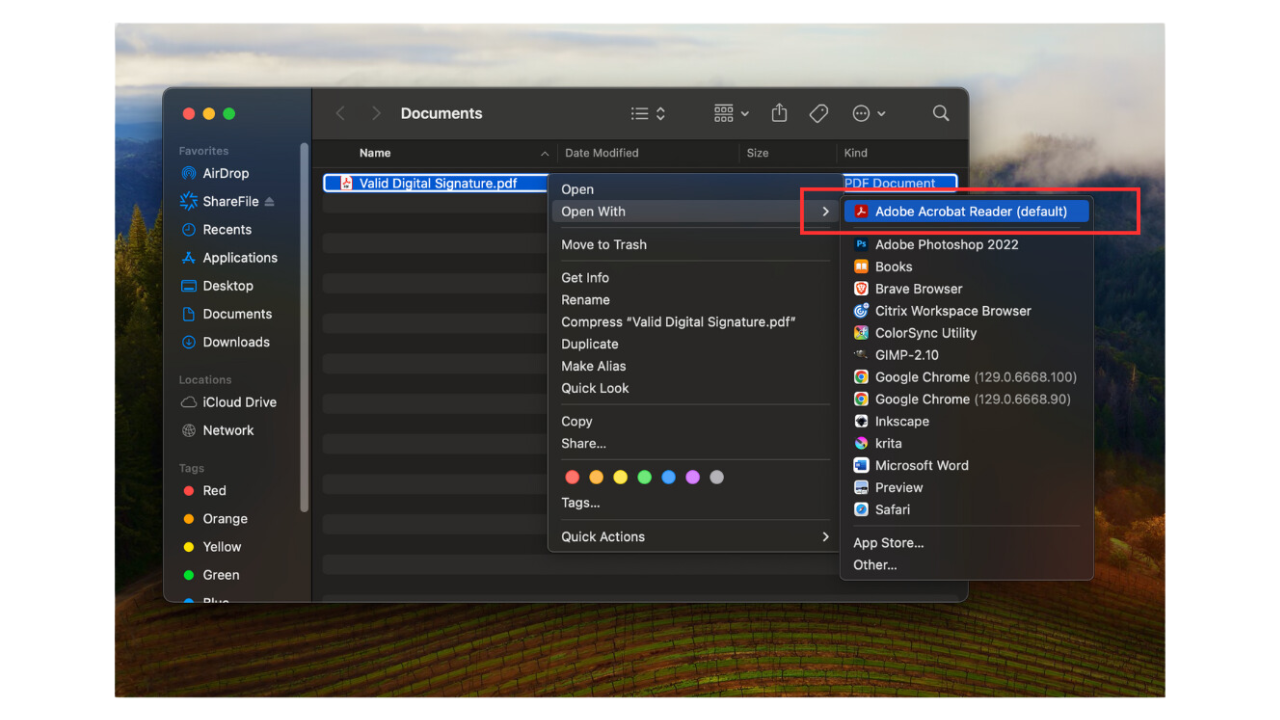This screenshot has width=1280, height=720.
Task: Click the Kind column header
Action: click(x=856, y=153)
